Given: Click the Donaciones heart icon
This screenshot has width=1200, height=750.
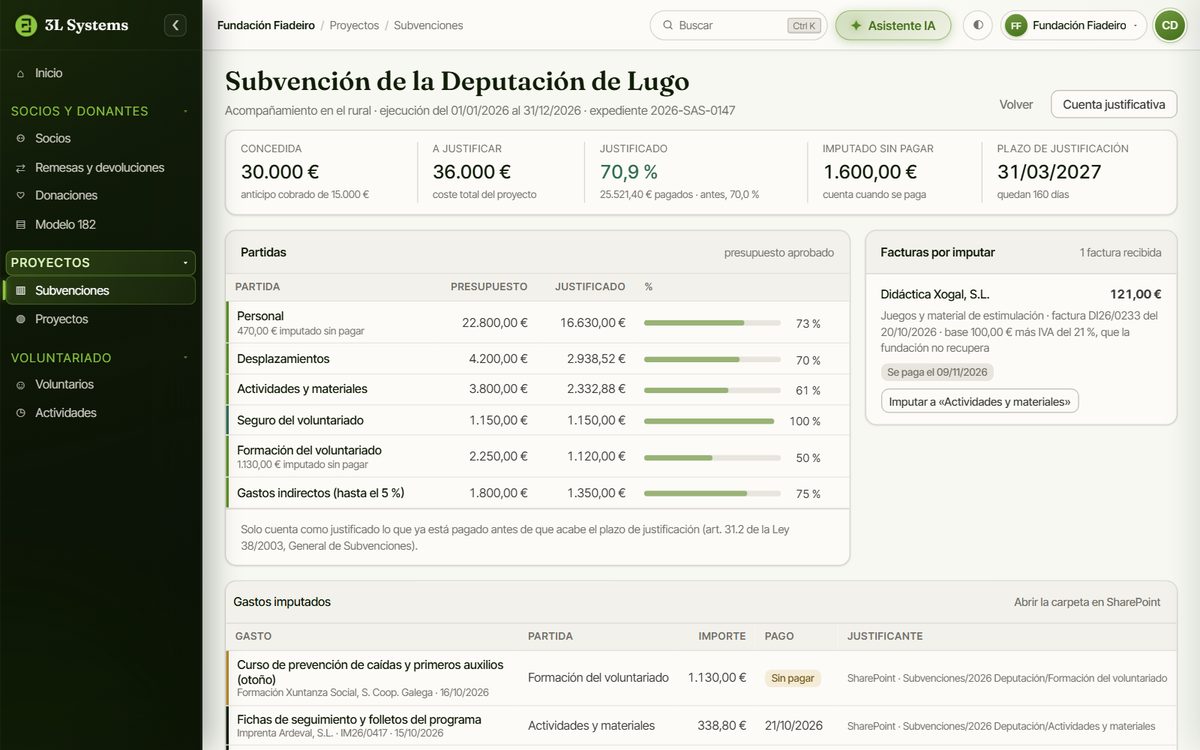Looking at the screenshot, I should (21, 196).
